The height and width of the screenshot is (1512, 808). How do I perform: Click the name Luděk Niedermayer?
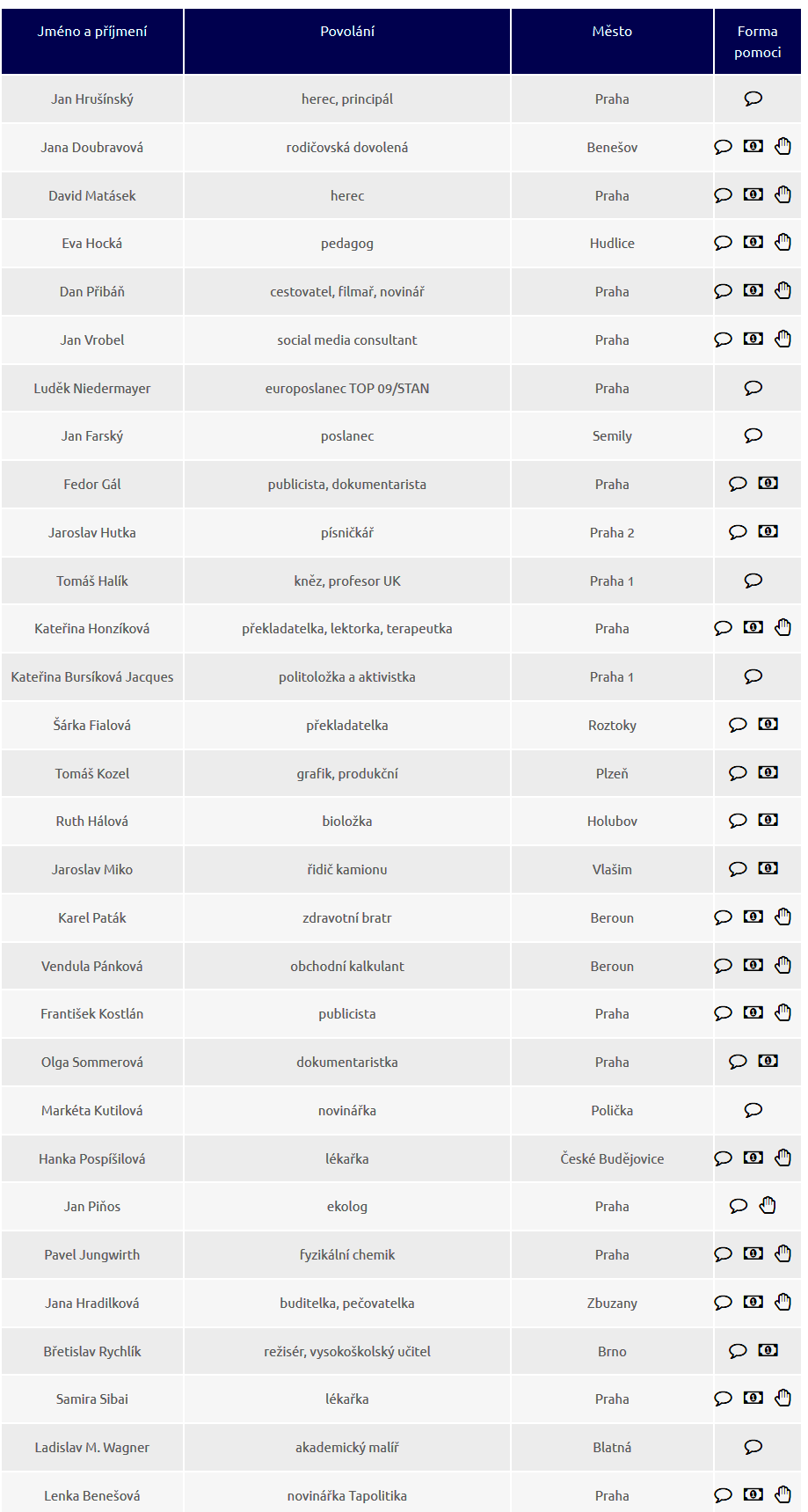coord(92,388)
